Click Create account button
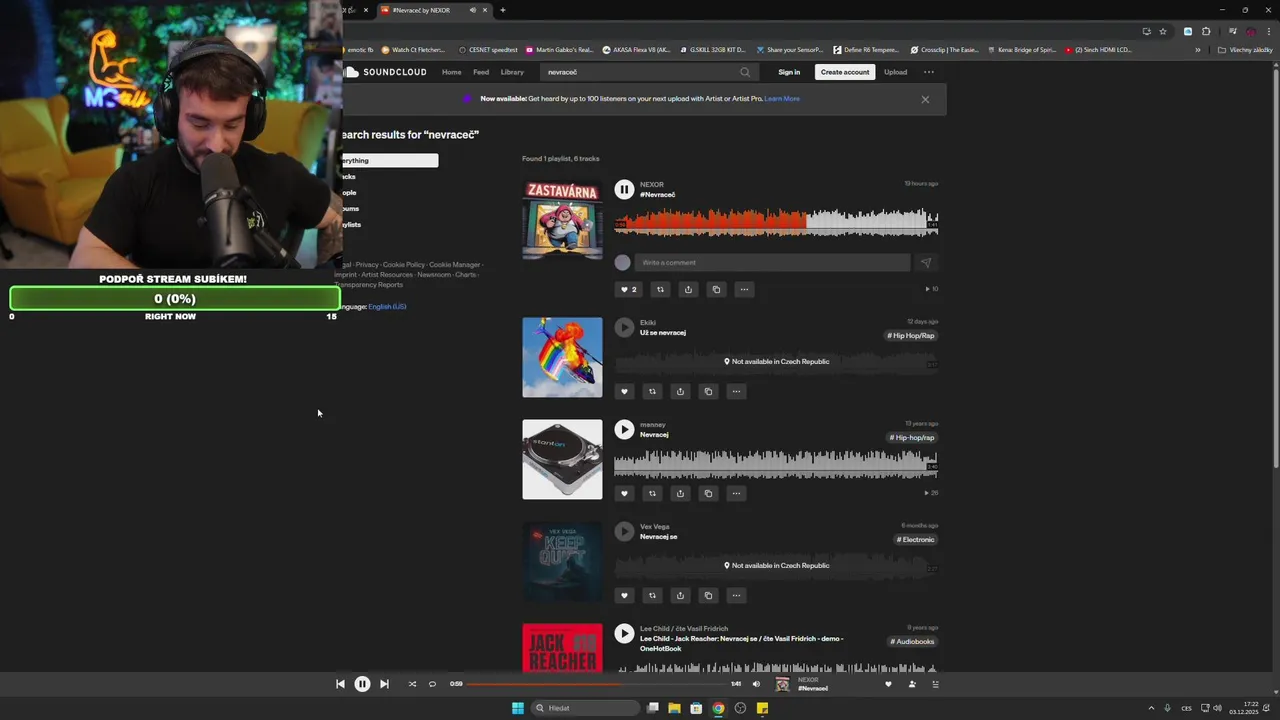This screenshot has width=1280, height=720. pos(845,72)
